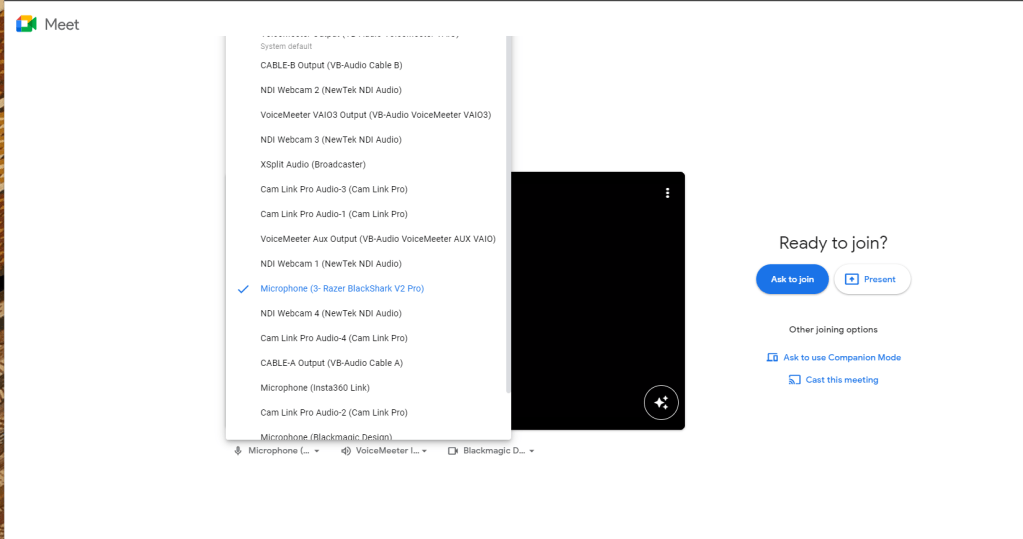Click the Ask to join button
This screenshot has height=539, width=1023.
(x=792, y=279)
